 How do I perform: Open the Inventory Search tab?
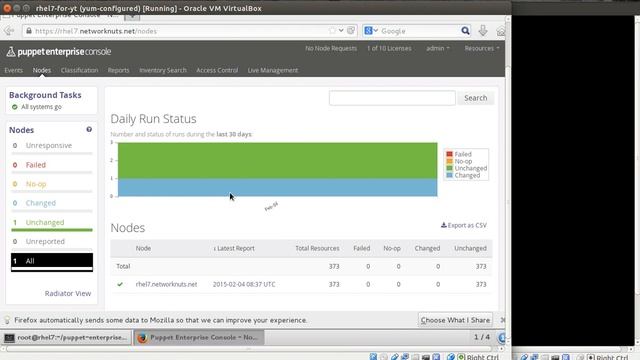tap(163, 70)
